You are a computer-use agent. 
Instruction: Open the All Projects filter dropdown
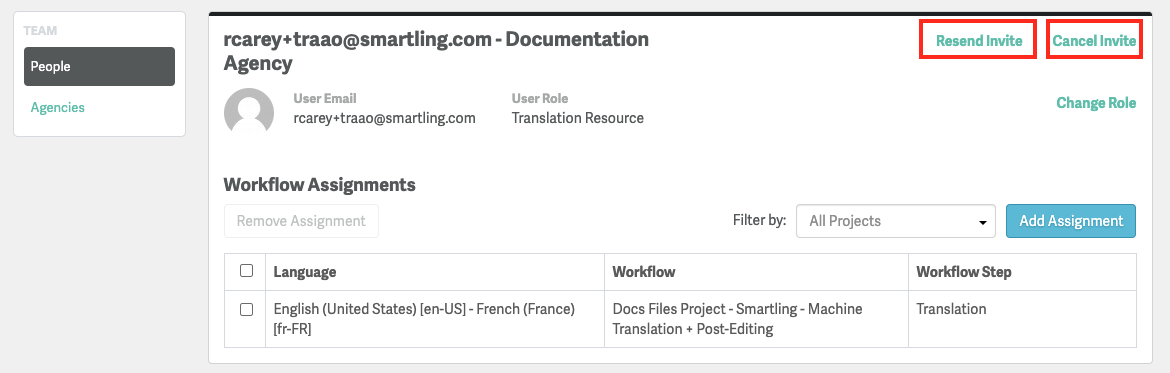(895, 221)
